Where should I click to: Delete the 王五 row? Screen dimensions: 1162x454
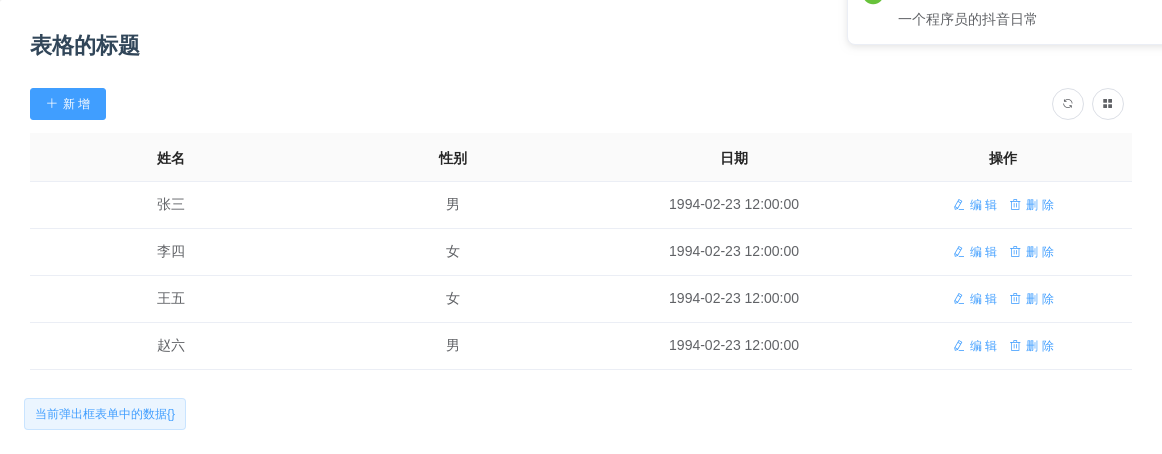coord(1031,299)
